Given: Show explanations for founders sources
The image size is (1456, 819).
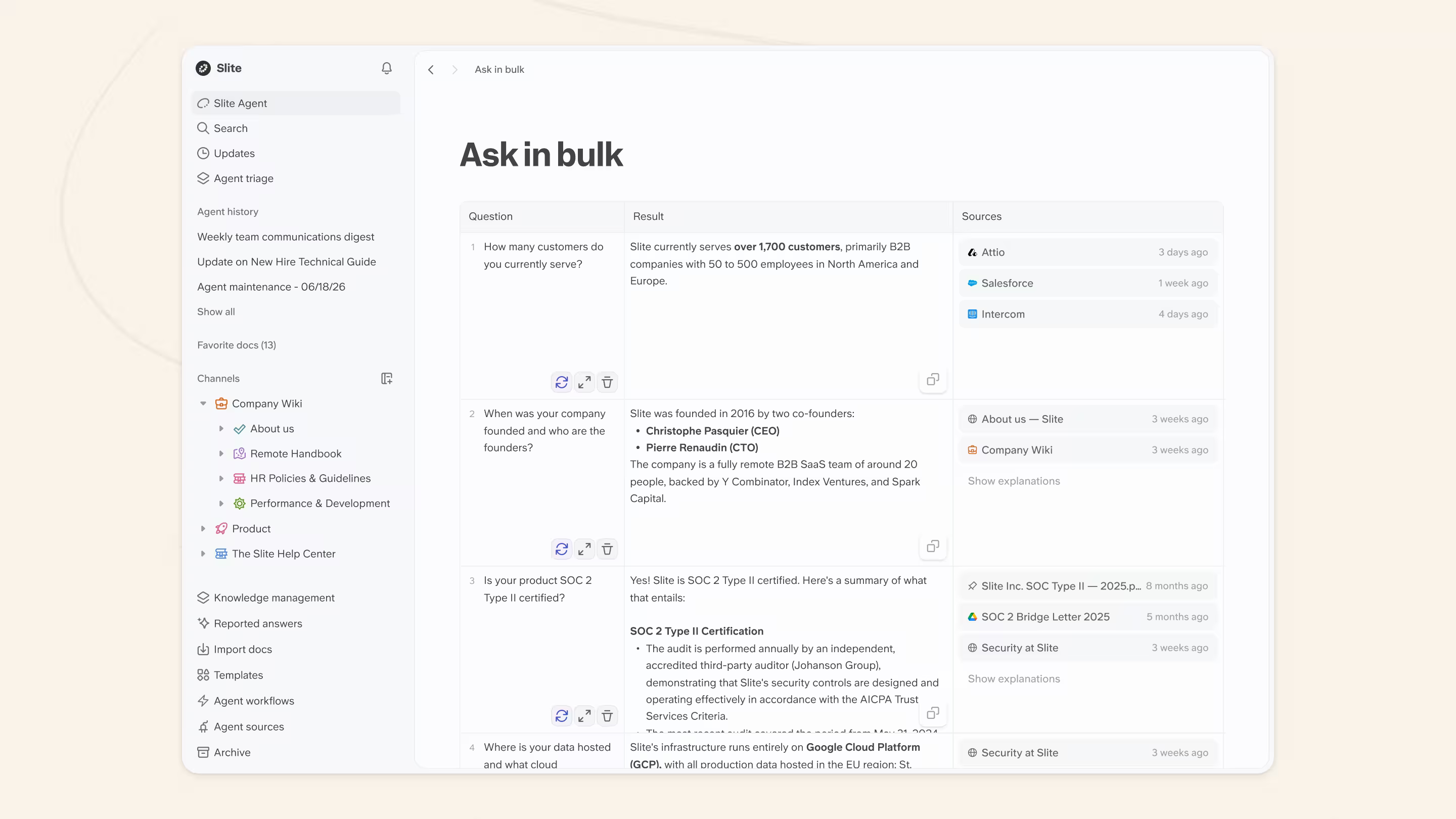Looking at the screenshot, I should pyautogui.click(x=1014, y=481).
